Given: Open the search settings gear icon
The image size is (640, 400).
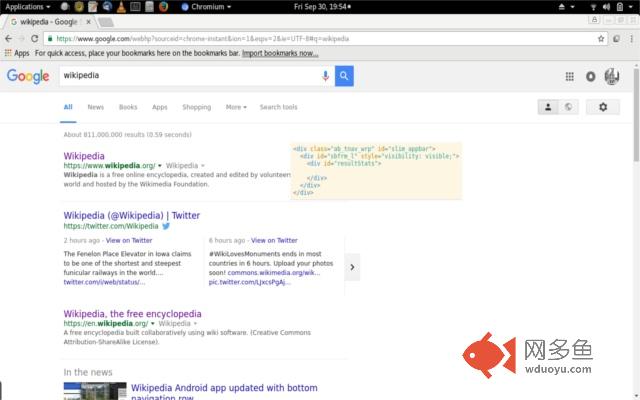Looking at the screenshot, I should pos(603,107).
